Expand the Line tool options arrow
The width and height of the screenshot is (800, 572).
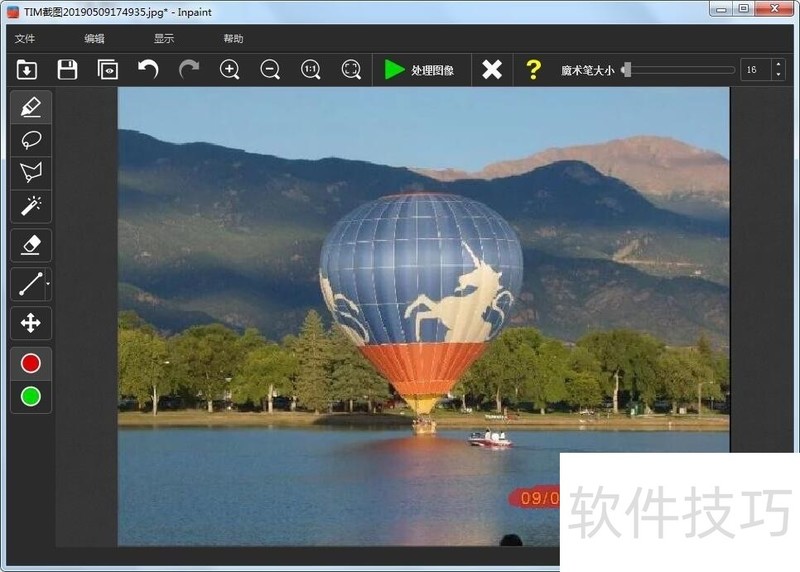pyautogui.click(x=48, y=284)
